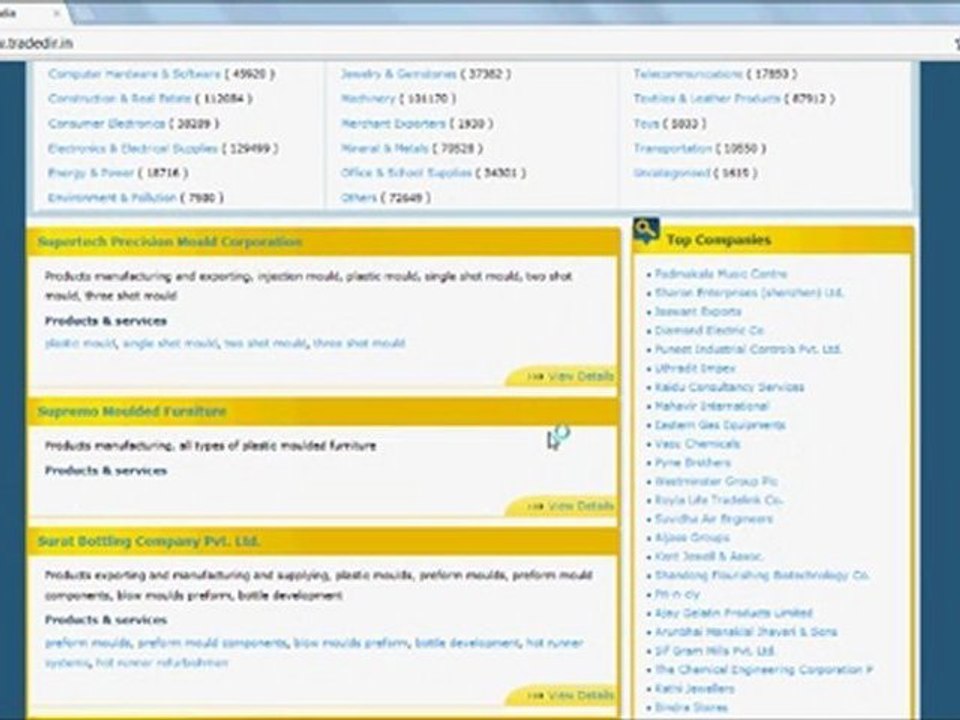Screen dimensions: 960x720
Task: Open Puneet Industrial Controls Pvt. Ltd.
Action: click(x=748, y=350)
